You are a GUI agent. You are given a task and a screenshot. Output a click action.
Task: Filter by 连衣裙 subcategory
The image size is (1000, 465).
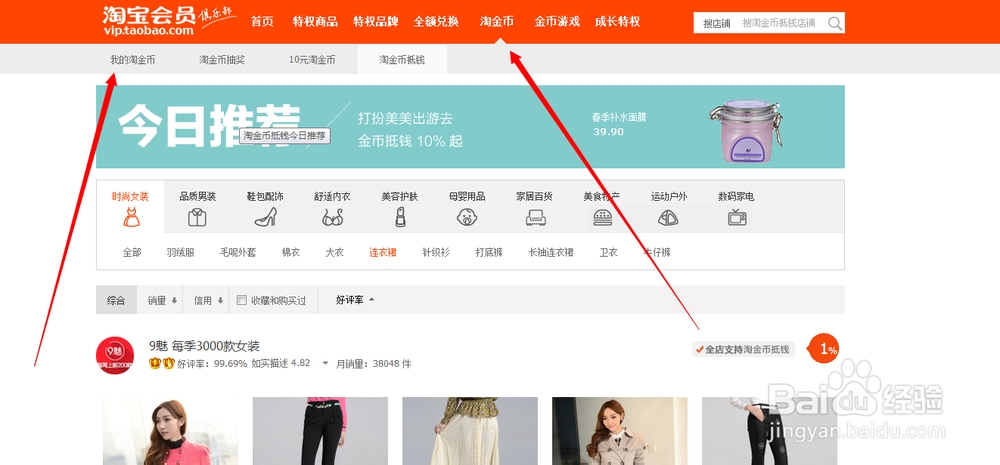[x=383, y=253]
